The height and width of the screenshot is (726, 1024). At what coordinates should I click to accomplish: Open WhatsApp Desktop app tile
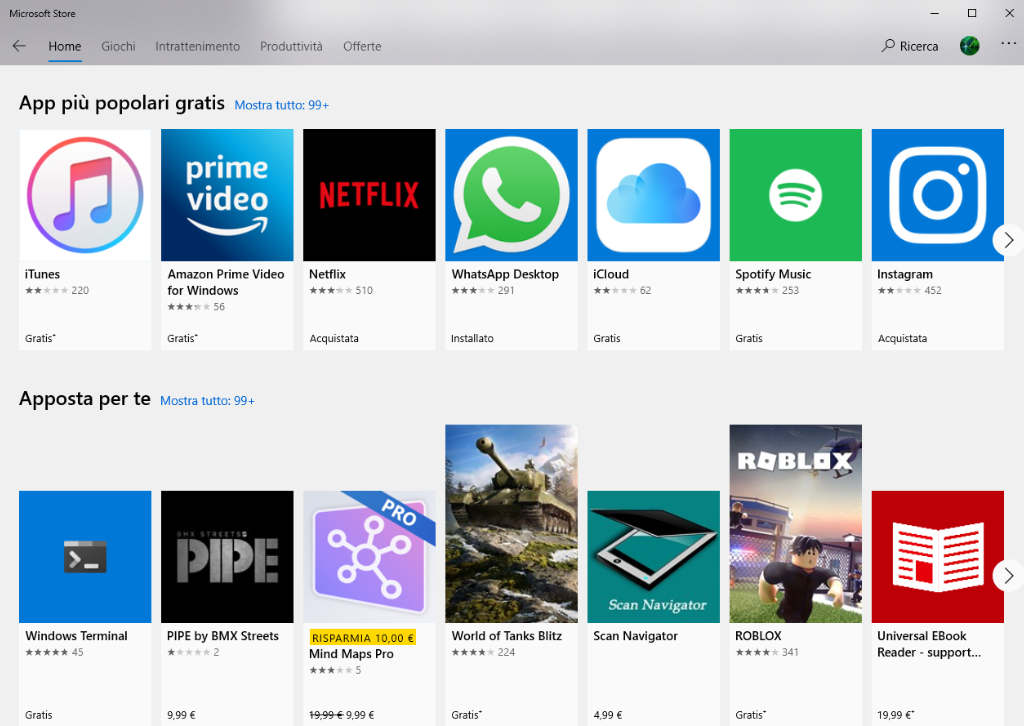[511, 239]
